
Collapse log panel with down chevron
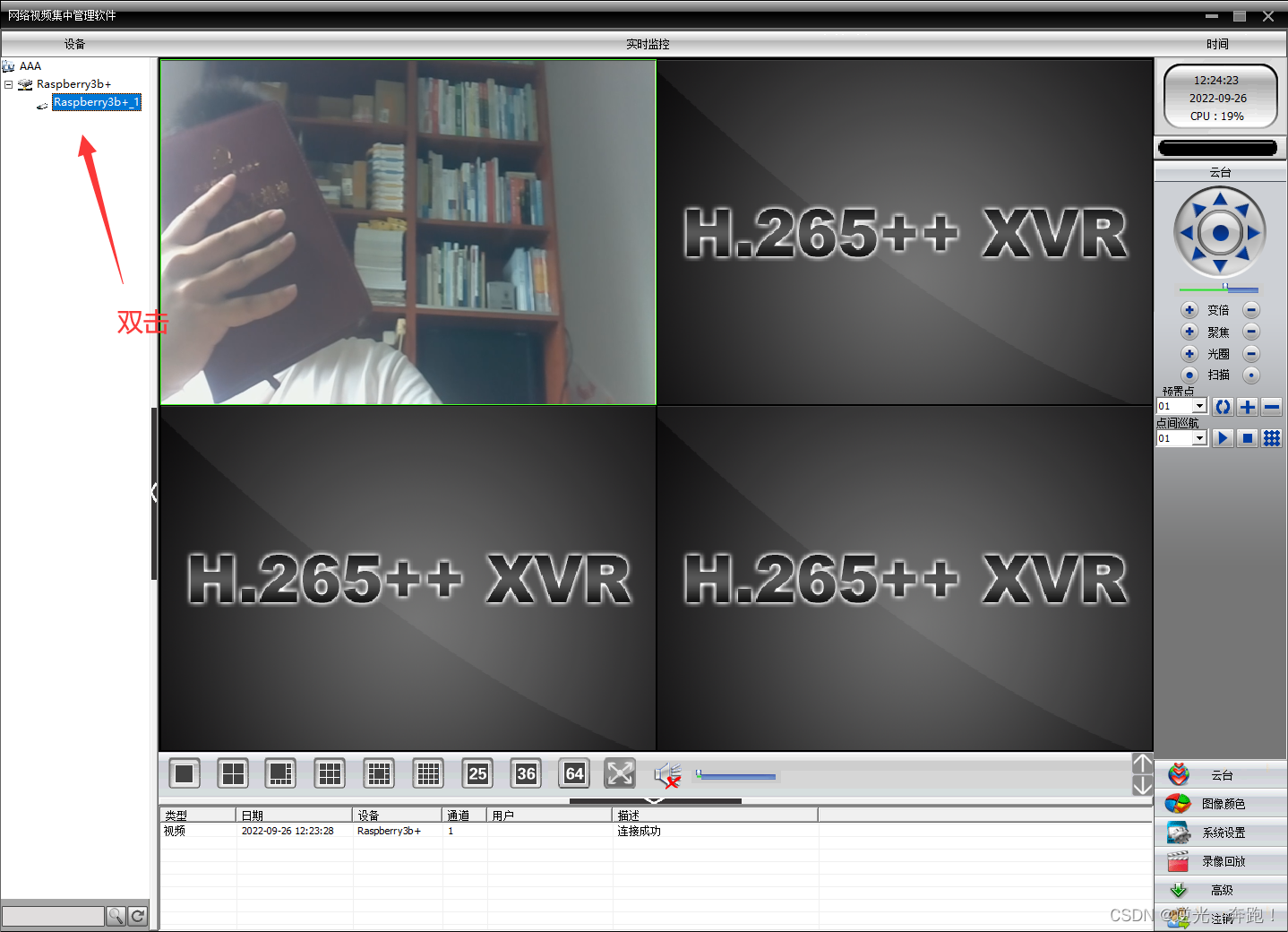(655, 800)
